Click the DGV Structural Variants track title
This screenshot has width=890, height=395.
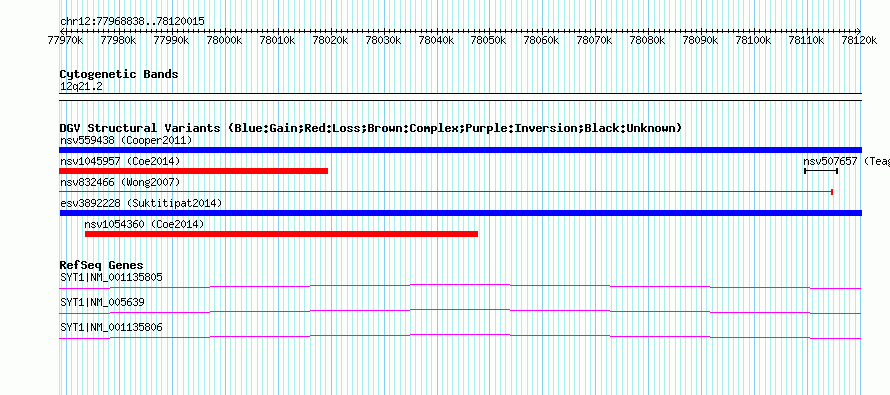coord(371,128)
